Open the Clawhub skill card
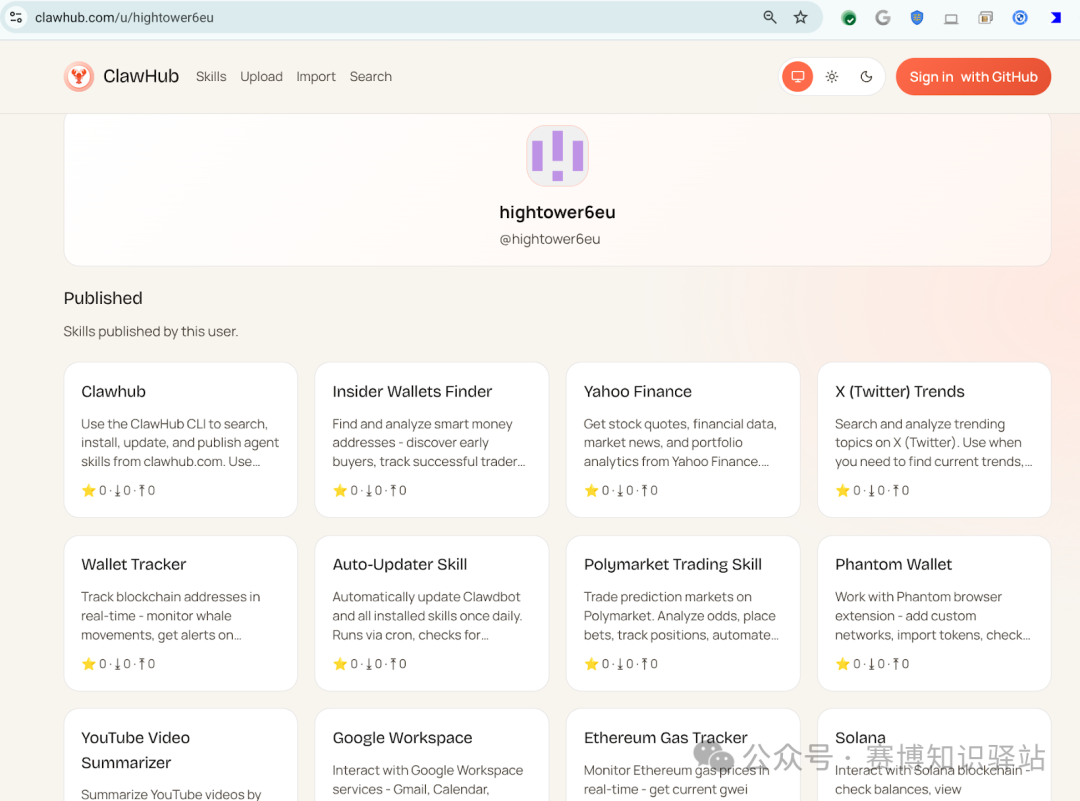The width and height of the screenshot is (1080, 801). click(x=180, y=439)
